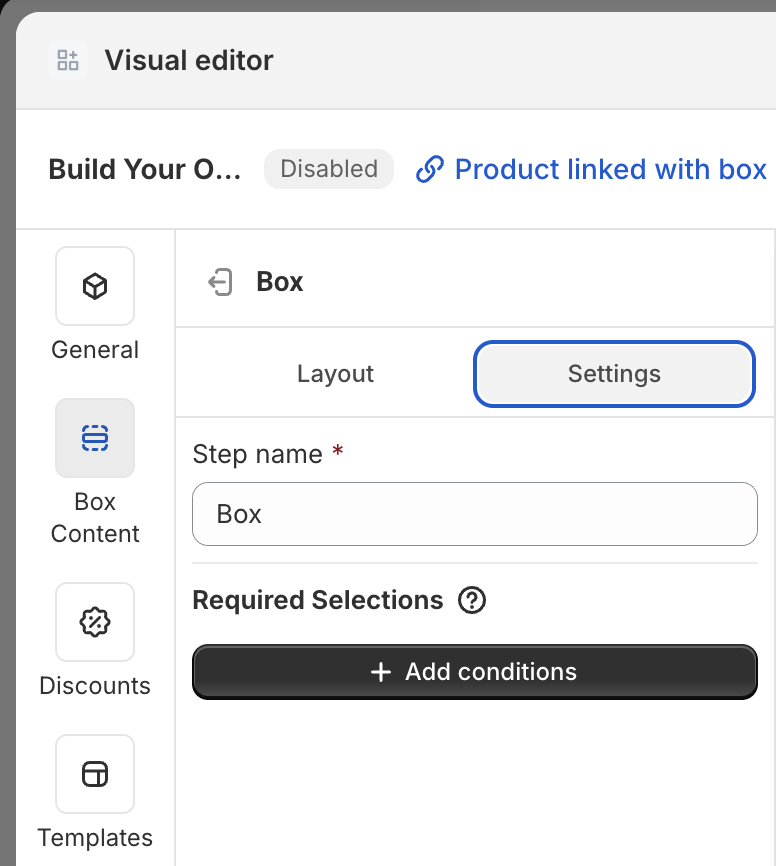Viewport: 776px width, 866px height.
Task: Switch to the Layout tab
Action: (335, 374)
